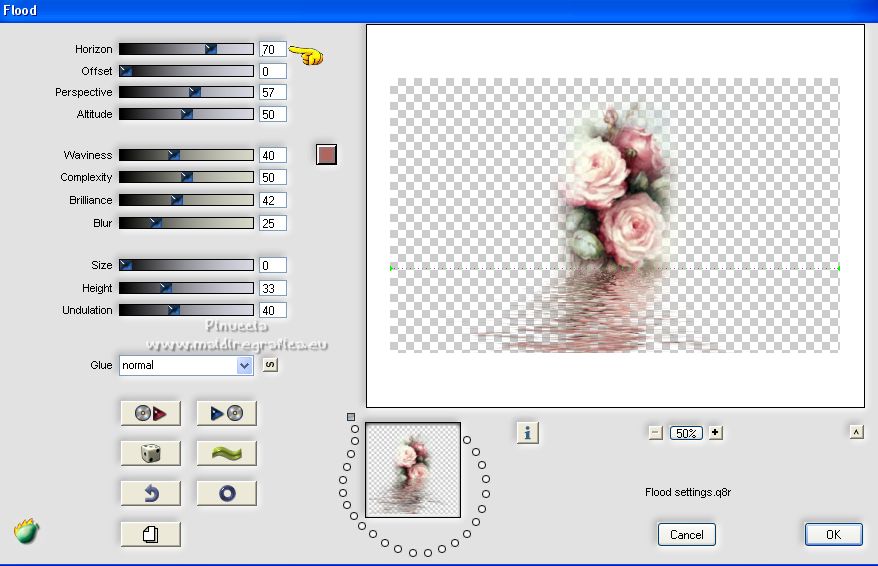The image size is (878, 566).
Task: Click the dice randomize button
Action: click(151, 453)
